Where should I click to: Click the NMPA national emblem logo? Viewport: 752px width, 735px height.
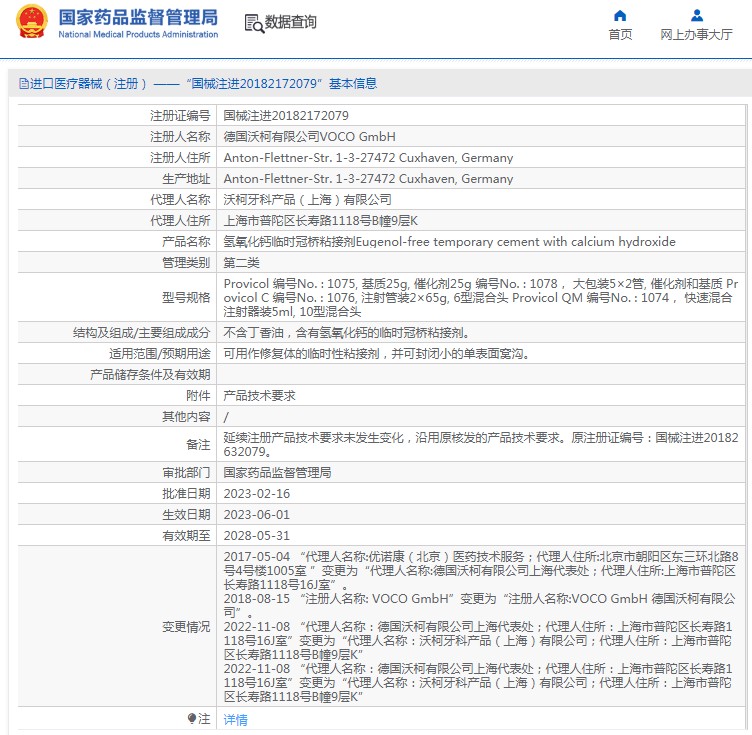(x=32, y=22)
